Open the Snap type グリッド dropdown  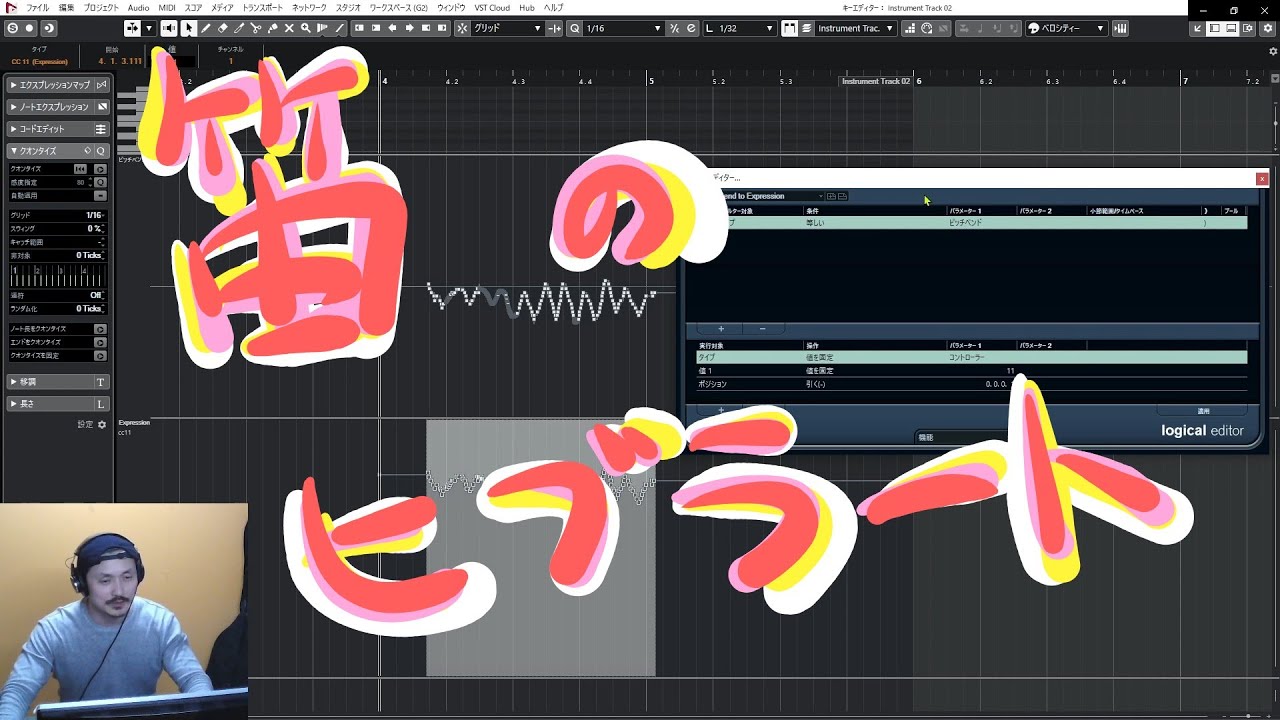(x=507, y=28)
